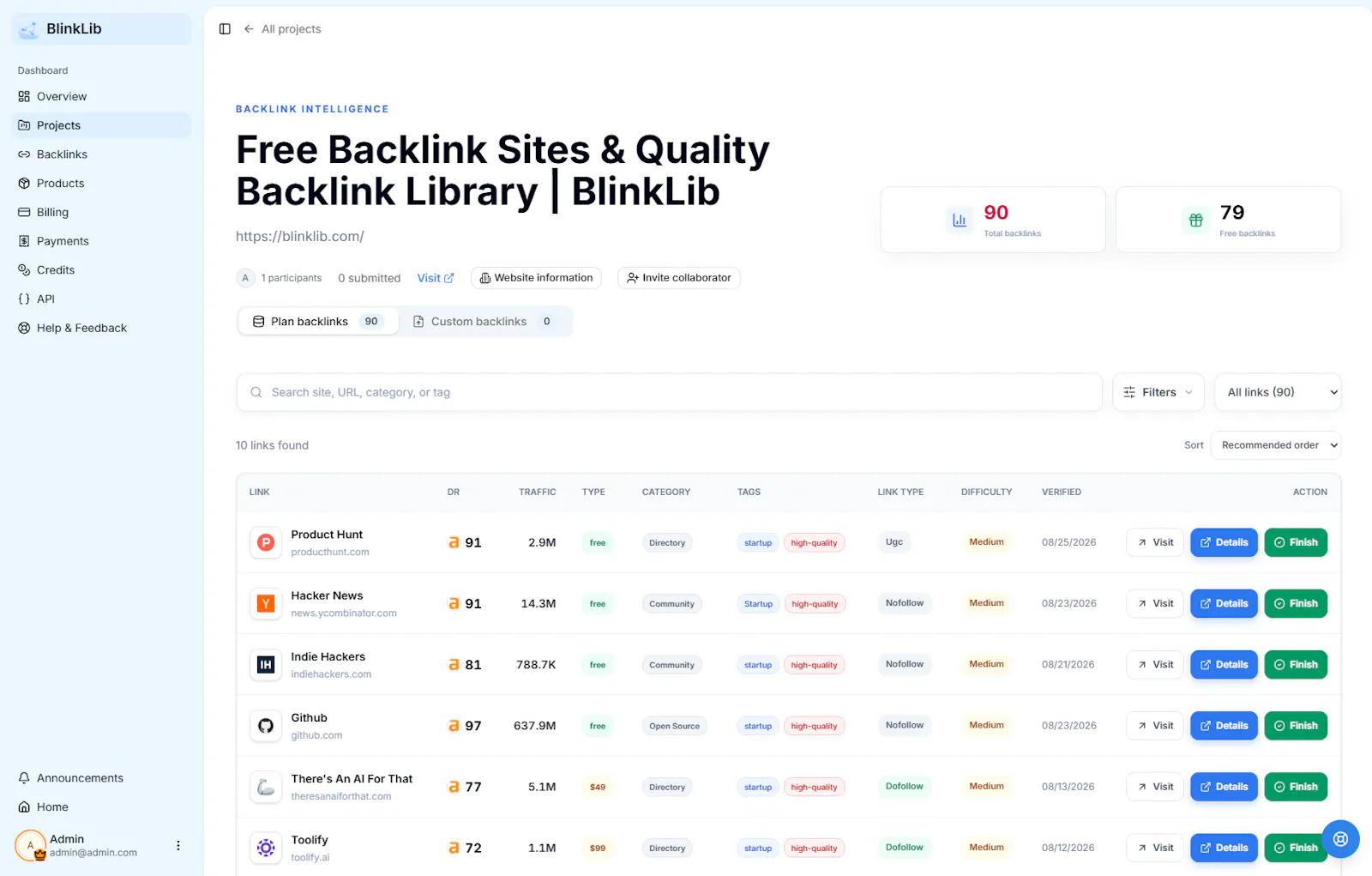Open the BlinkLib logo header
Image resolution: width=1372 pixels, height=876 pixels.
point(101,29)
